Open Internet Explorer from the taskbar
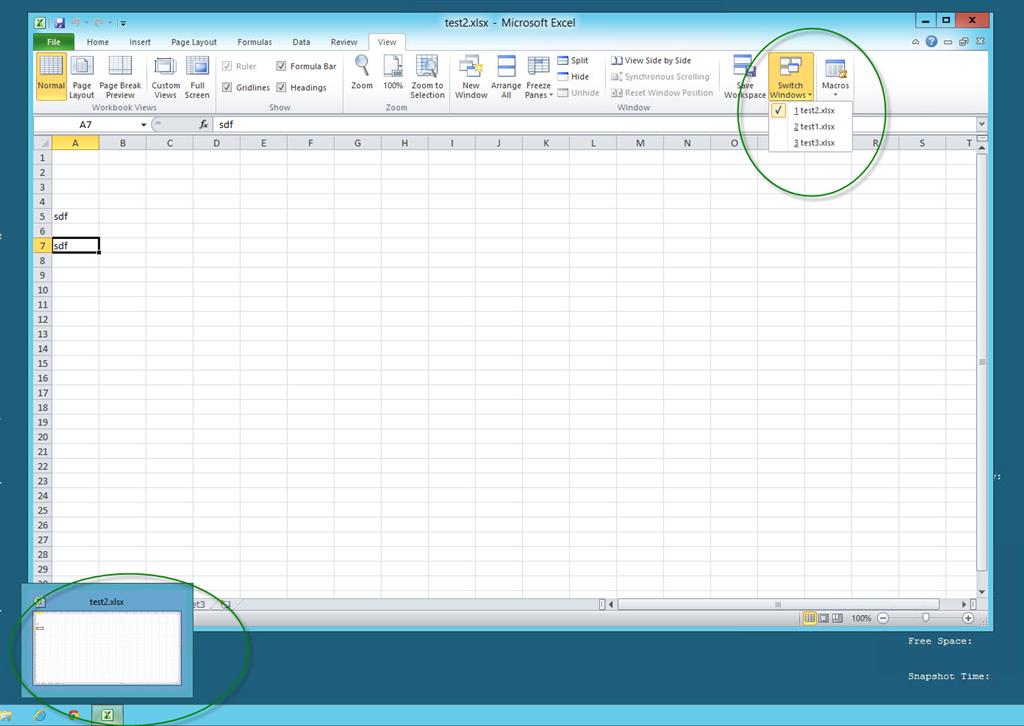 point(40,716)
